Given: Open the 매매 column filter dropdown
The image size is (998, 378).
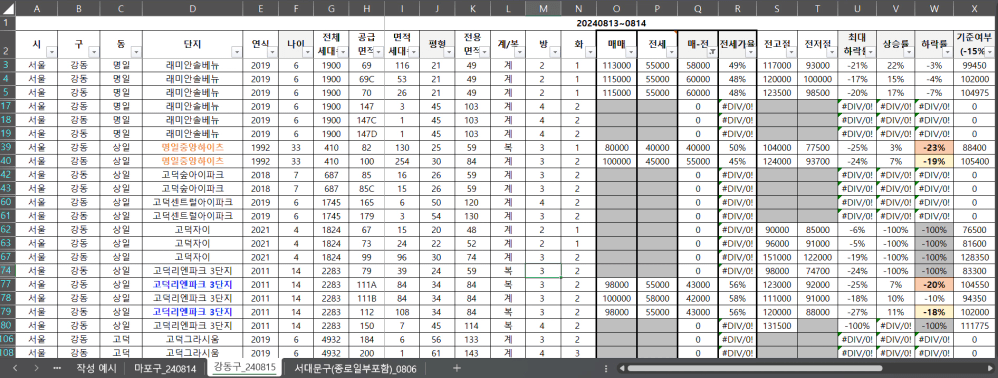Looking at the screenshot, I should pos(630,52).
